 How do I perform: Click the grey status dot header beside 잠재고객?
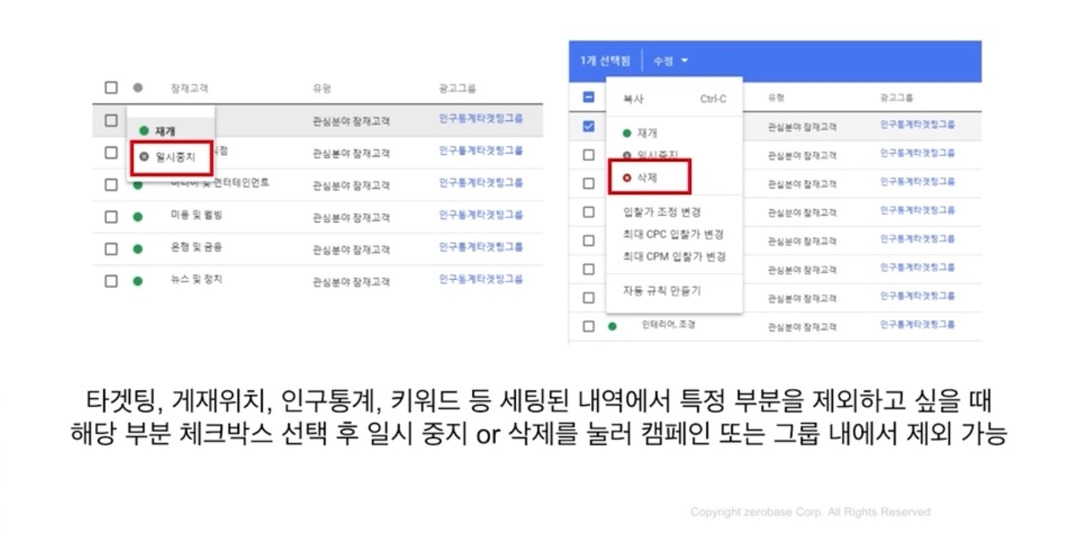138,88
